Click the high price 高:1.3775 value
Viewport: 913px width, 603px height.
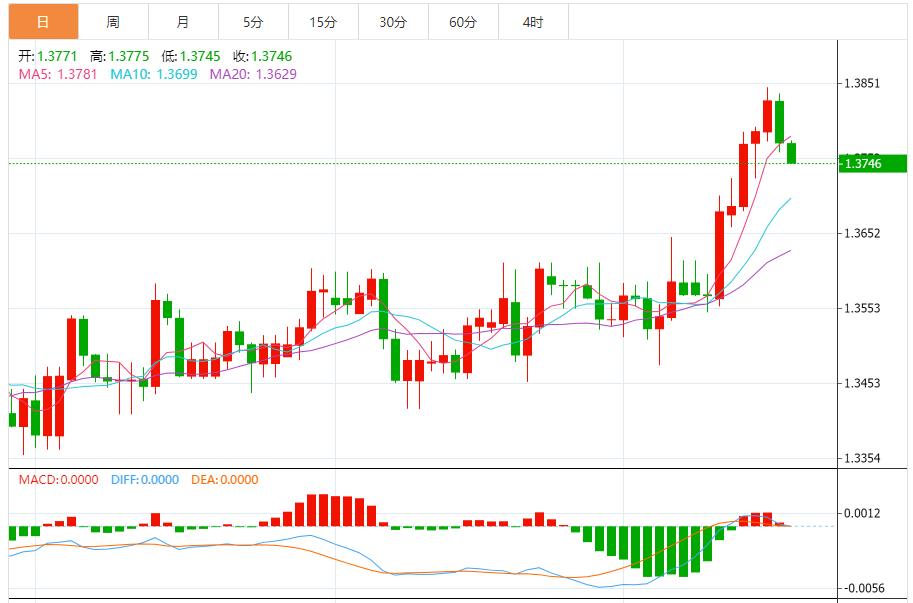coord(119,56)
